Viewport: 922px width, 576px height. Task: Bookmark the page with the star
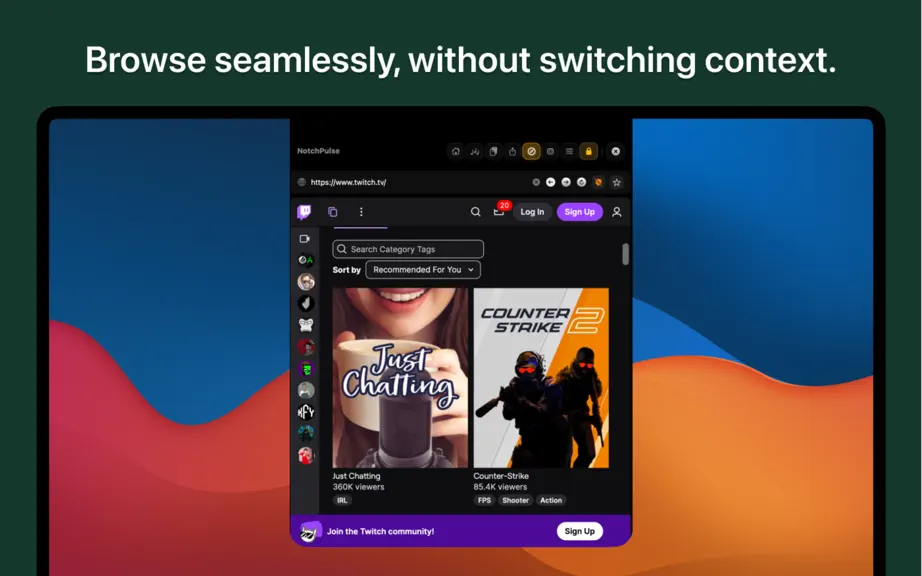click(616, 182)
